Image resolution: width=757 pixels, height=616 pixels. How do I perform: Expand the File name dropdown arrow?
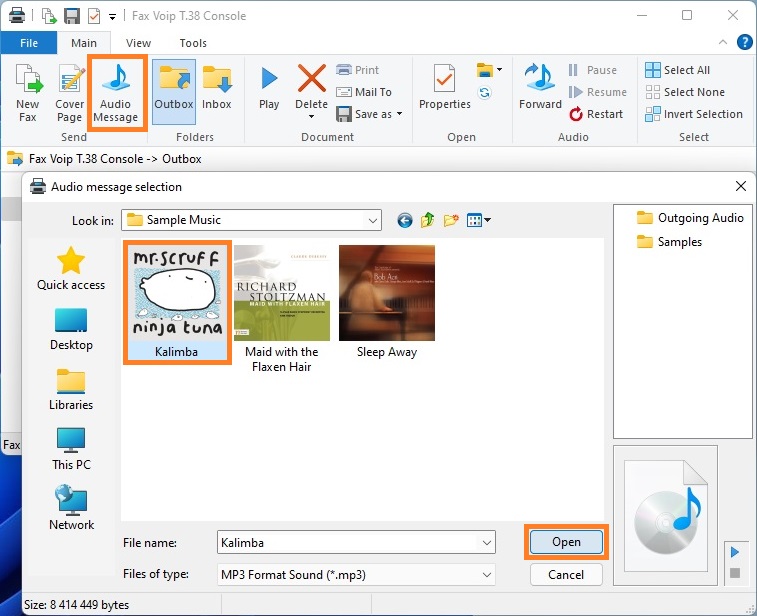click(x=487, y=543)
